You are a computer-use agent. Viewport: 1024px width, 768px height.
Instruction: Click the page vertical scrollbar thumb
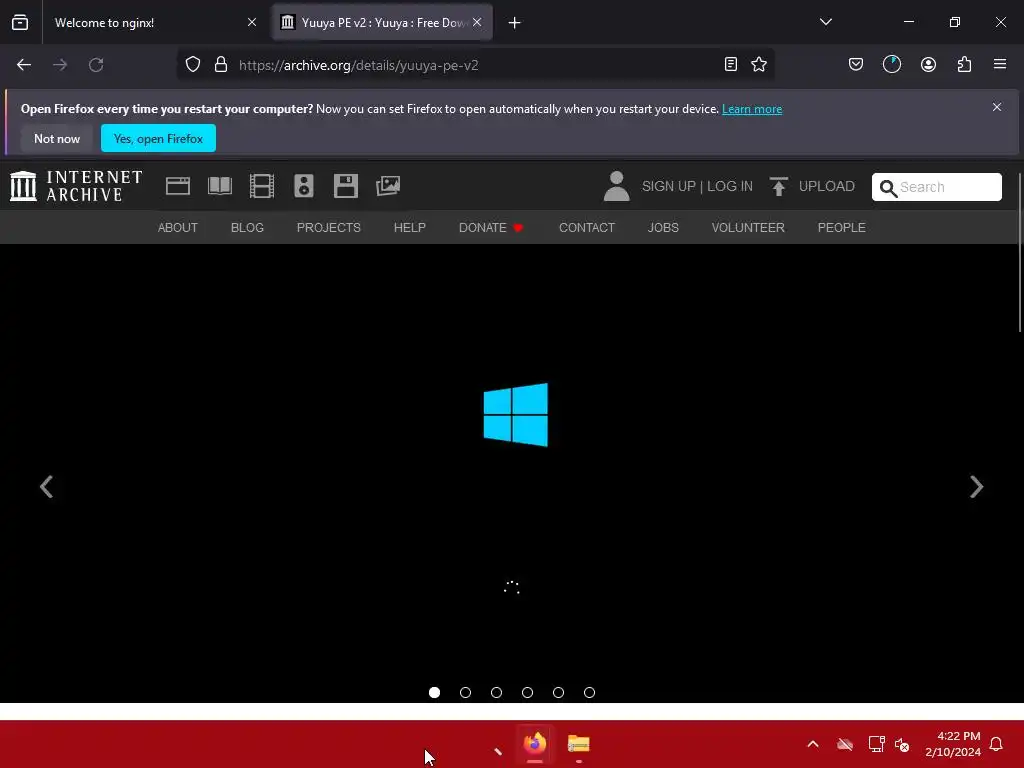click(x=1021, y=253)
